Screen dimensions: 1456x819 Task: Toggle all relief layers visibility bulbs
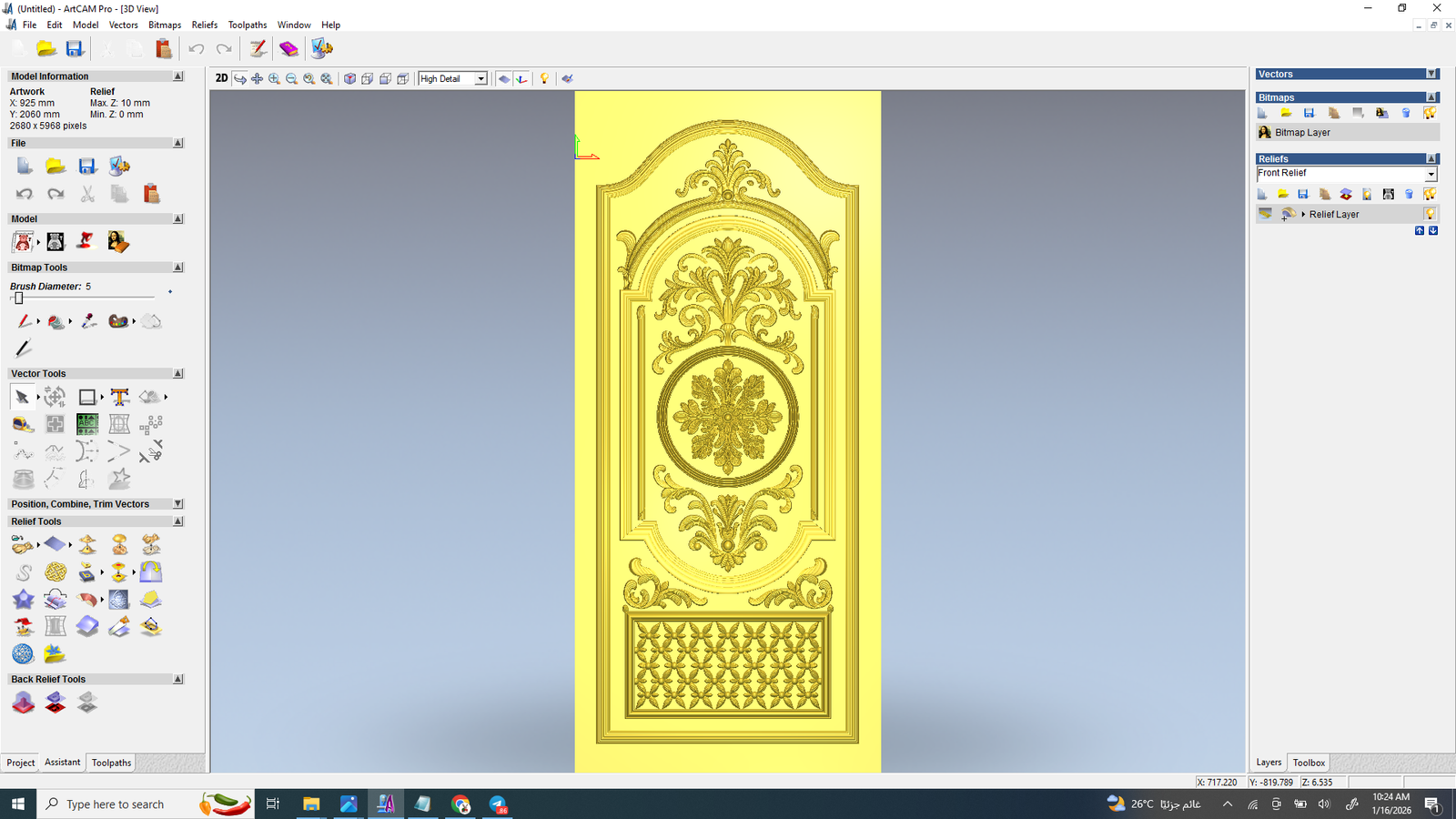(1430, 194)
